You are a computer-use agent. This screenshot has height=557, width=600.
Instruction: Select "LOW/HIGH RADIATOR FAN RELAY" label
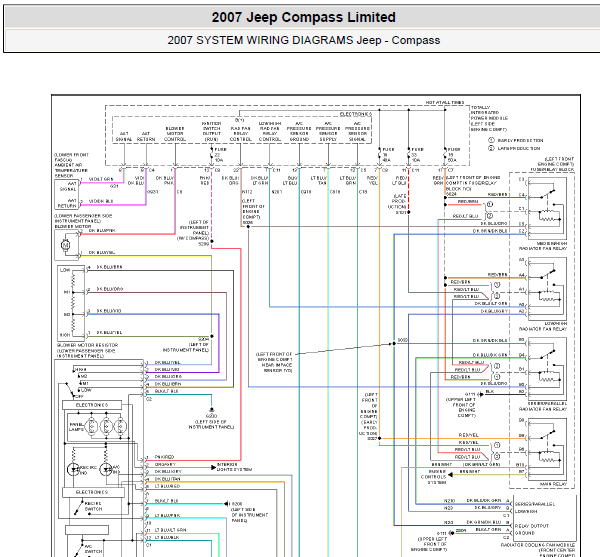click(x=543, y=326)
